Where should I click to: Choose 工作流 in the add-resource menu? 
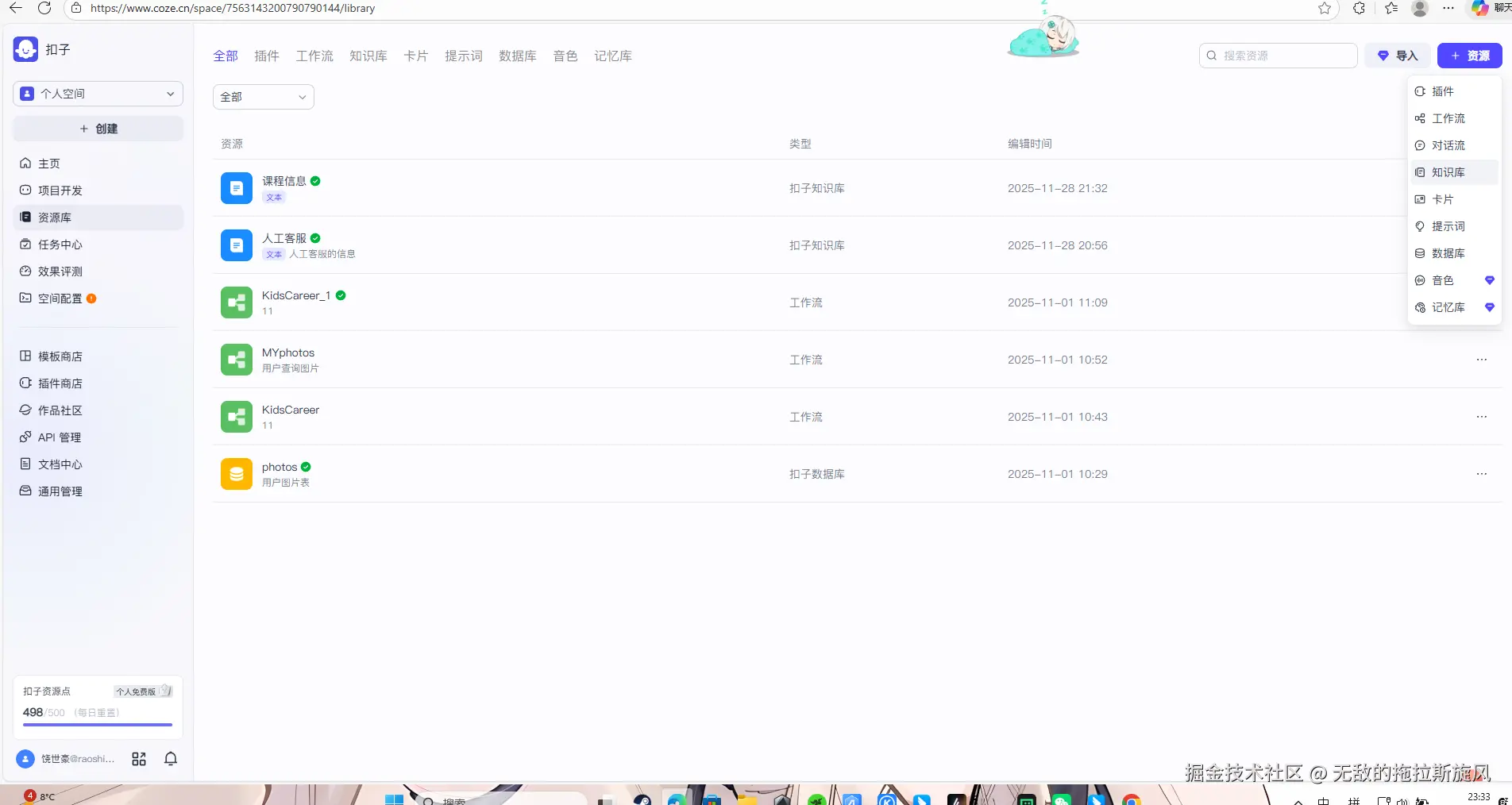1455,118
